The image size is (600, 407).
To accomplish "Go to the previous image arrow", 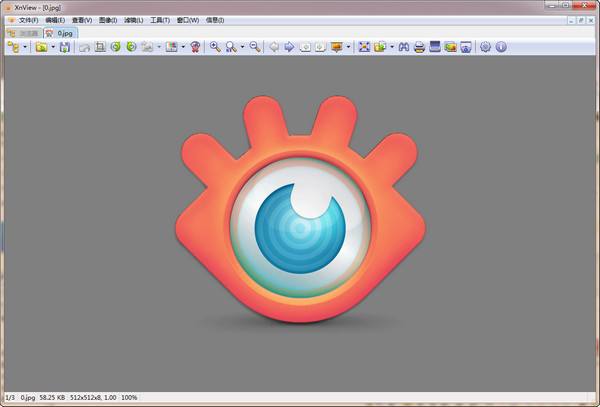I will pos(274,47).
